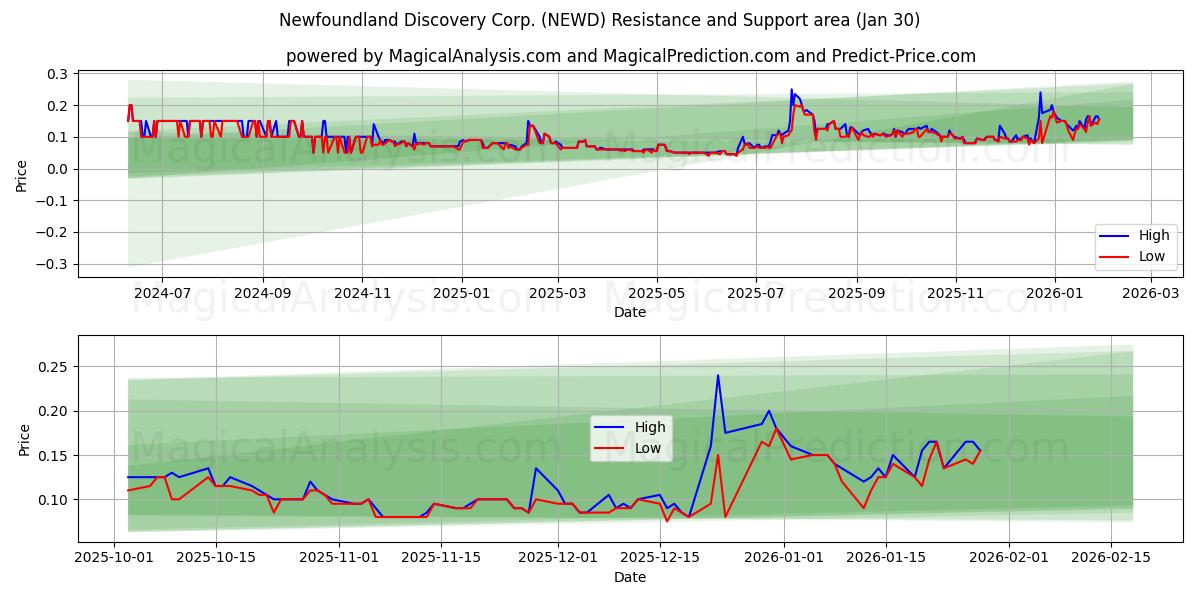This screenshot has height=600, width=1200.
Task: Click the 2025-03 tick label on the top chart
Action: click(x=557, y=294)
